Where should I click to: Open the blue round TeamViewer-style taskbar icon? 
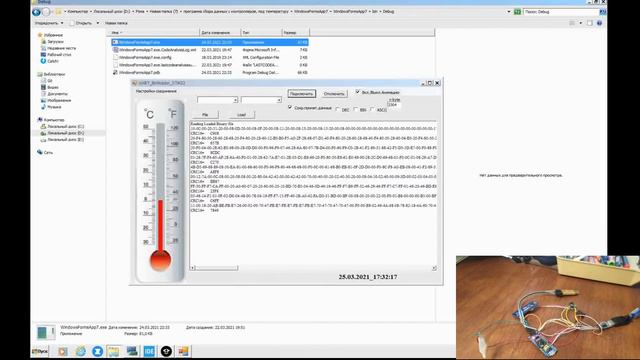[97, 351]
